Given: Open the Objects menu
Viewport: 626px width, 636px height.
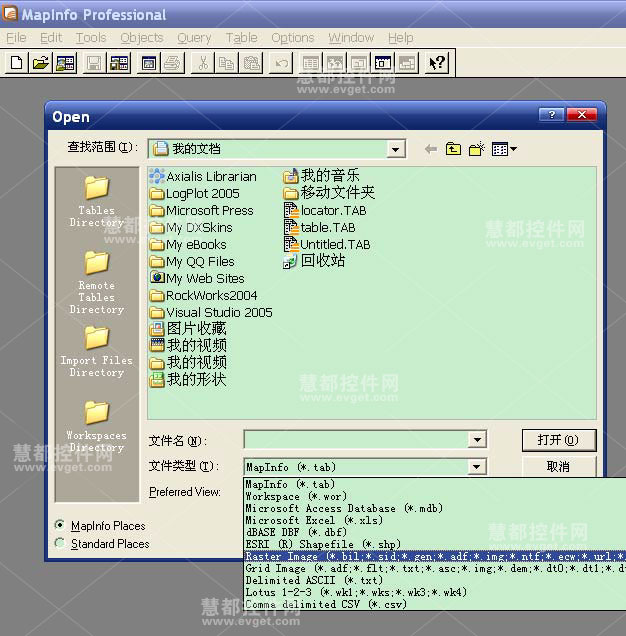Looking at the screenshot, I should coord(142,38).
